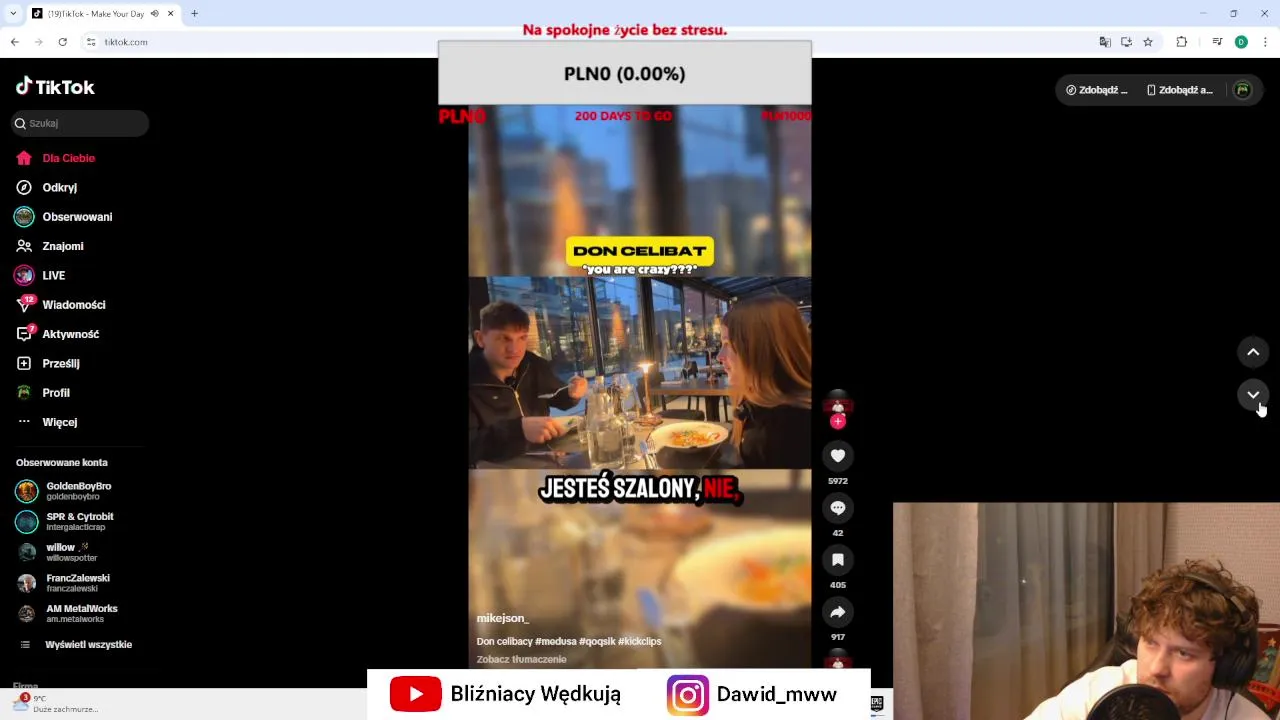Bookmark this page with the star

click(1148, 42)
